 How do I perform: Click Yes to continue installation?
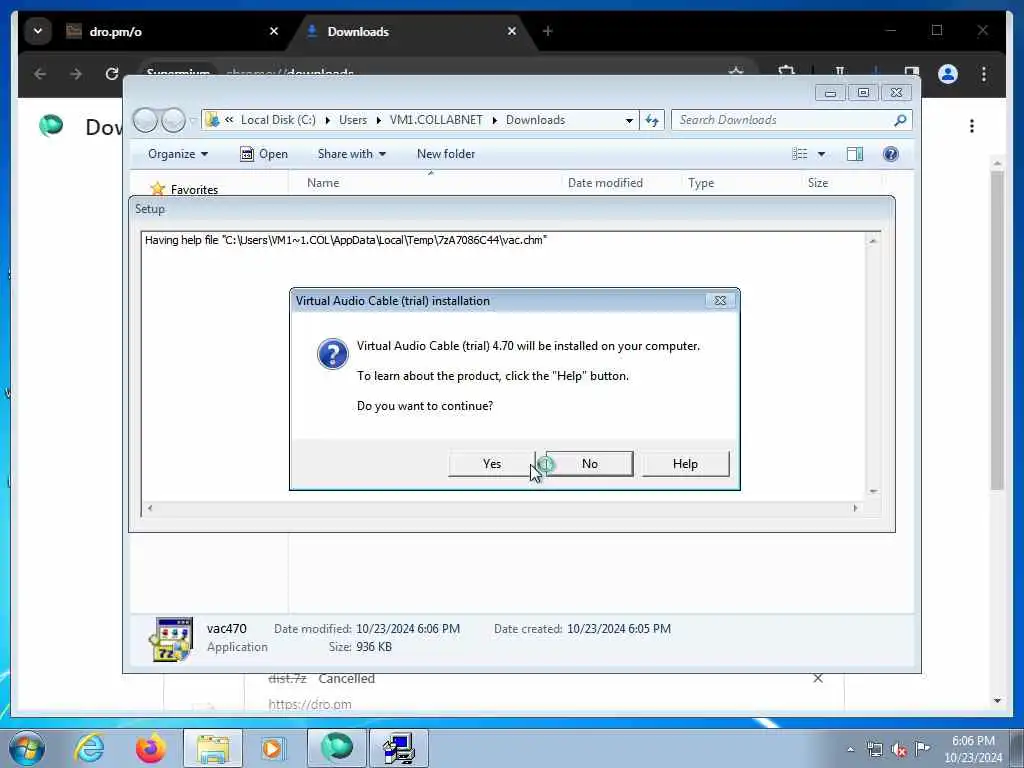491,464
